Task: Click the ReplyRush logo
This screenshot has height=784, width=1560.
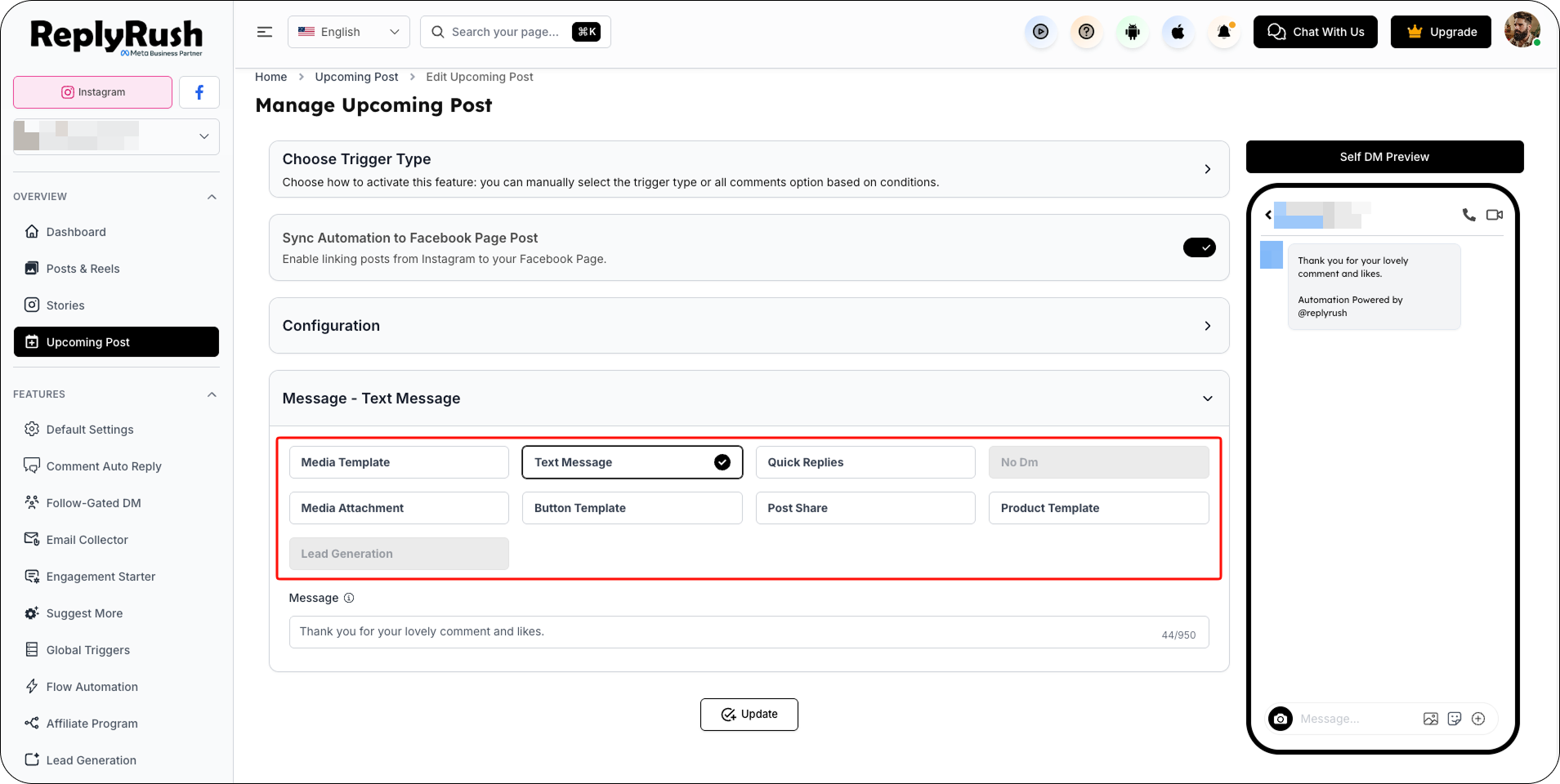Action: (116, 37)
